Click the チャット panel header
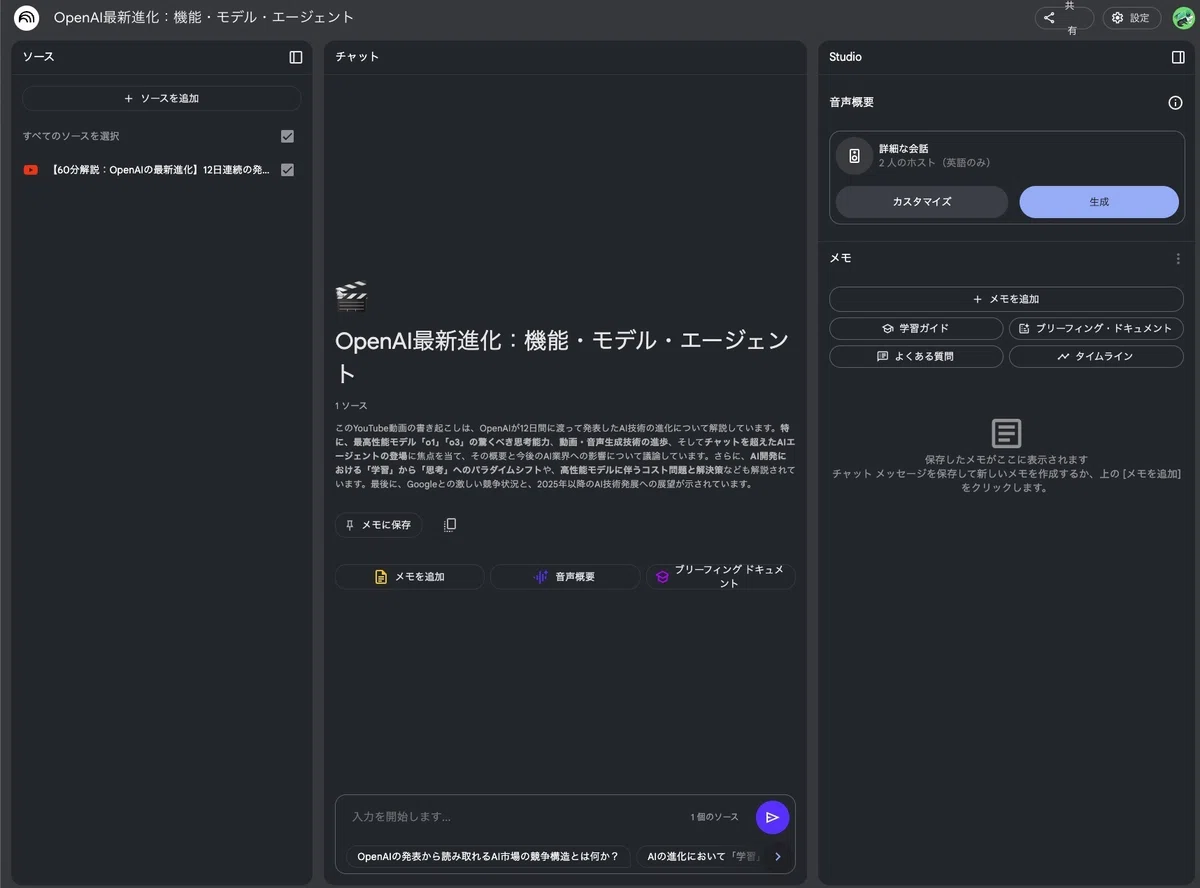Image resolution: width=1200 pixels, height=888 pixels. pyautogui.click(x=357, y=57)
